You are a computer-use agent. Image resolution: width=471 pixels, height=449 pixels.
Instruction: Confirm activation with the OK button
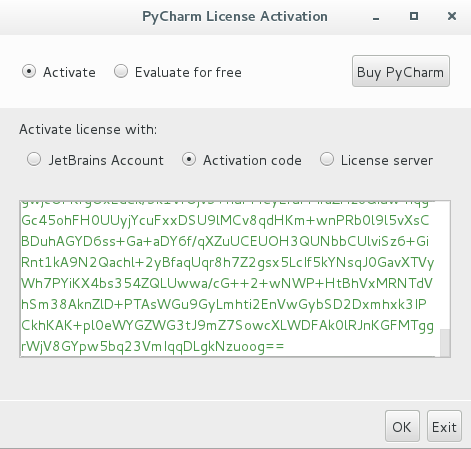402,426
